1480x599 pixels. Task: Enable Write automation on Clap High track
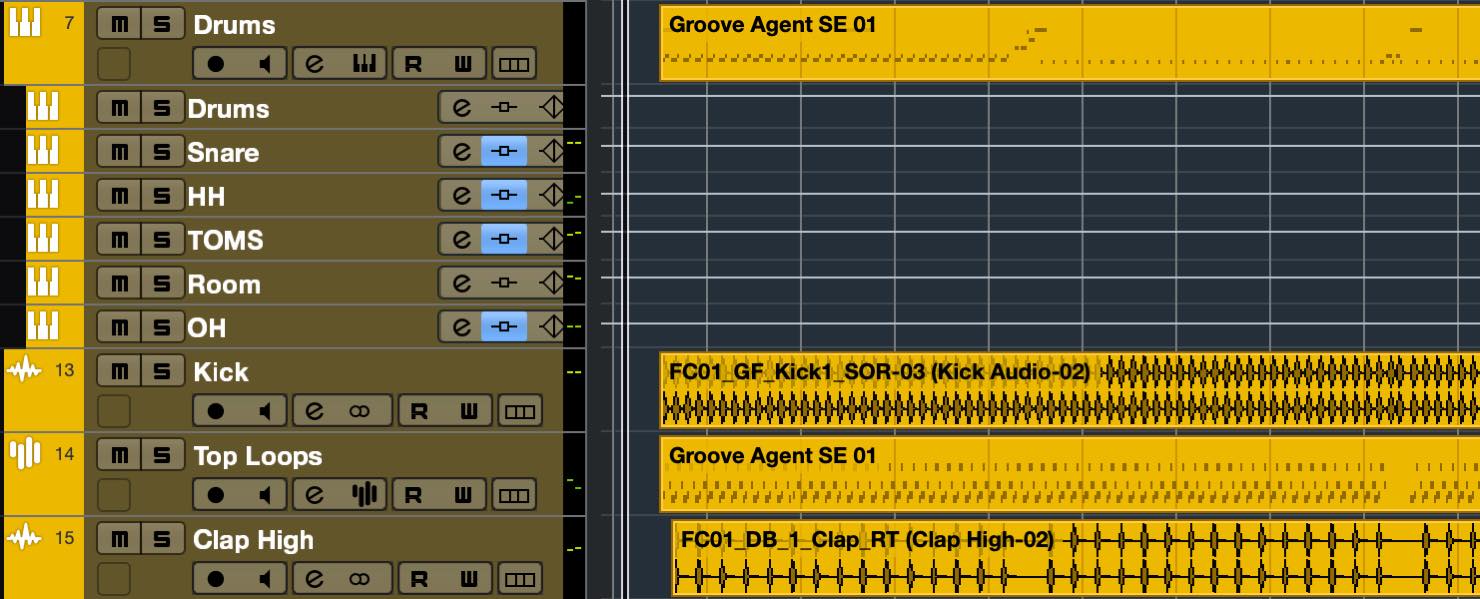pyautogui.click(x=467, y=579)
